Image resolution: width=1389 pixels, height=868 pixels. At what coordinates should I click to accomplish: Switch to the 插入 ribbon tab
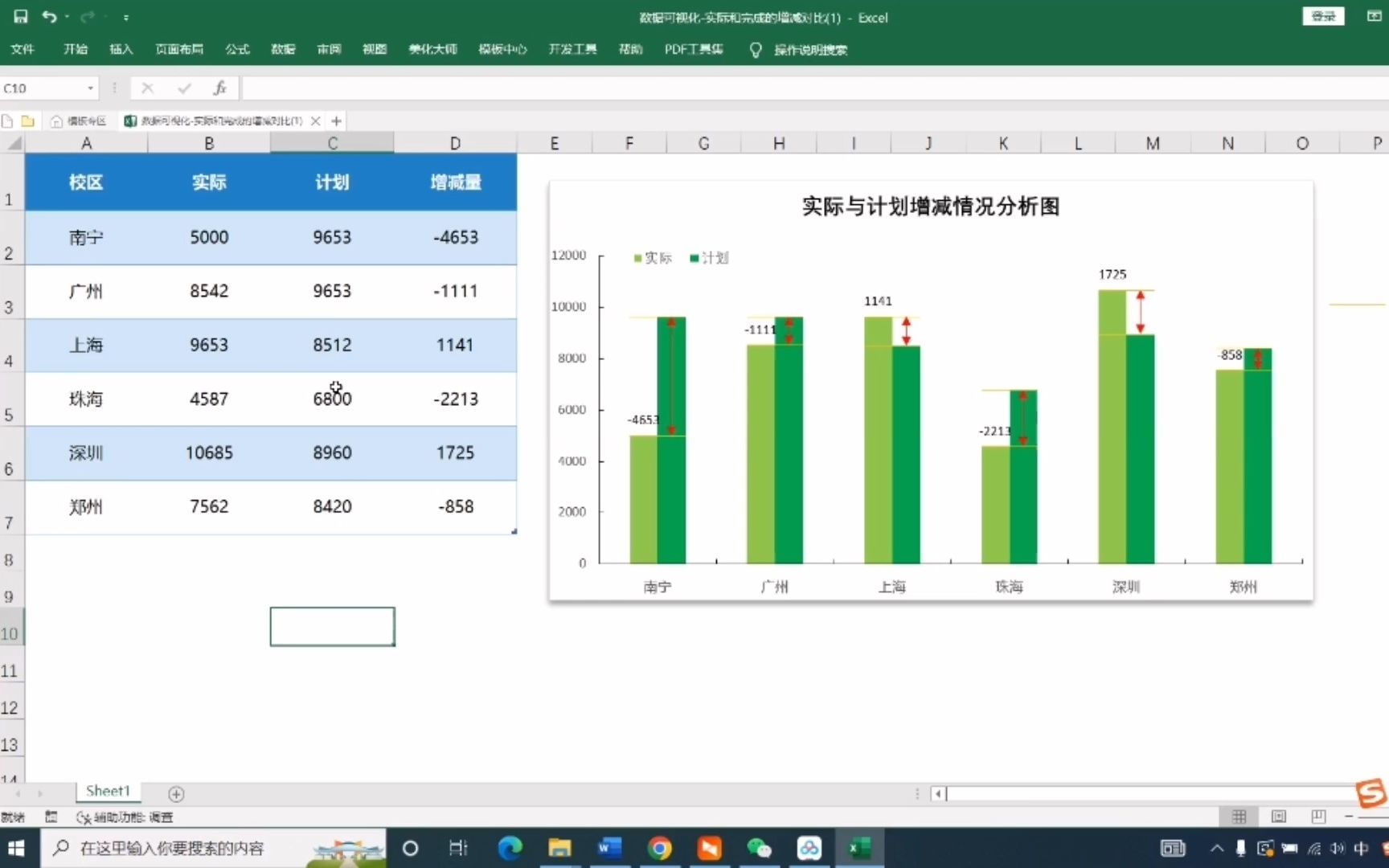[x=121, y=49]
